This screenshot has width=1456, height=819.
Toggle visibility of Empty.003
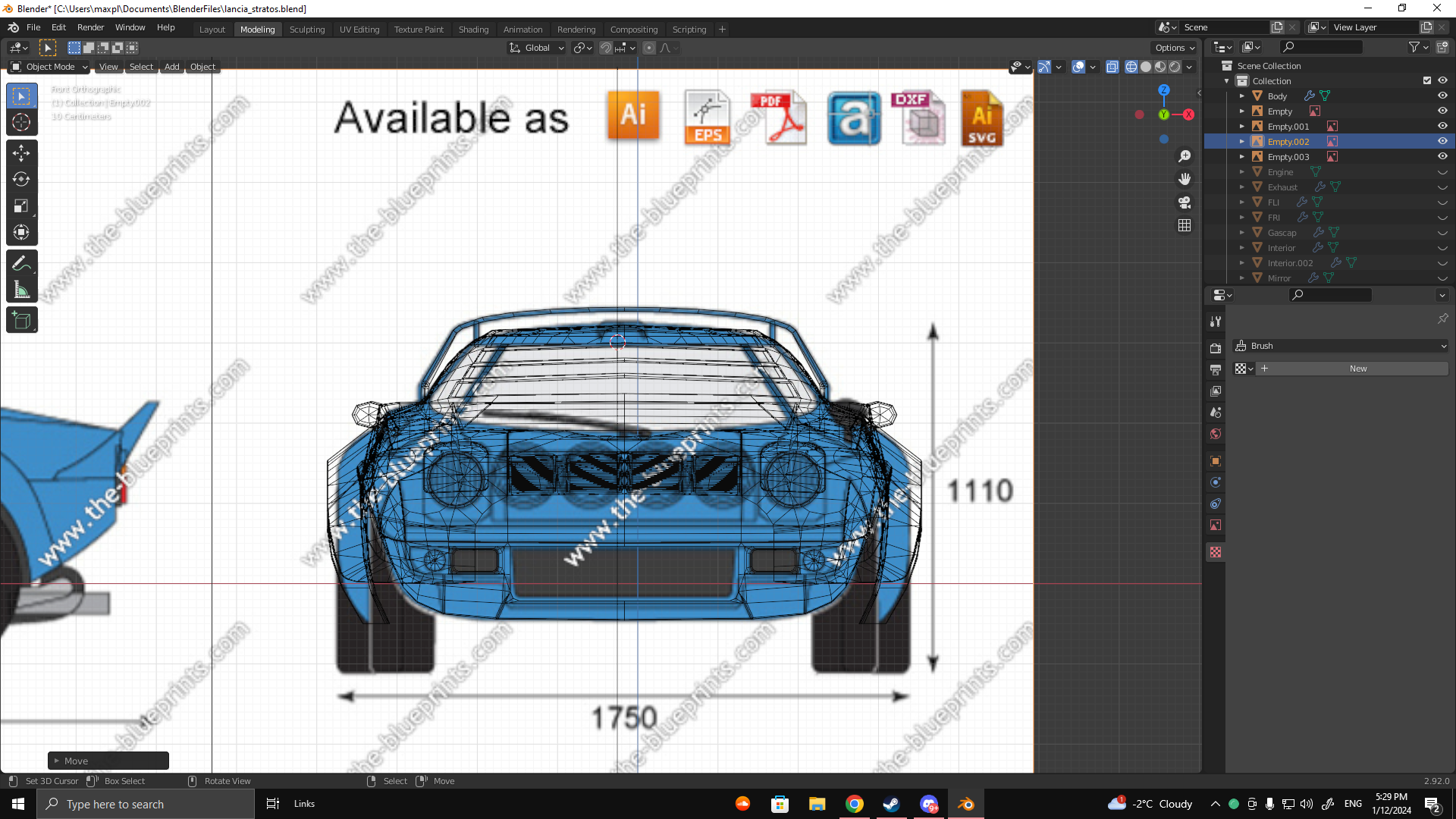1442,157
